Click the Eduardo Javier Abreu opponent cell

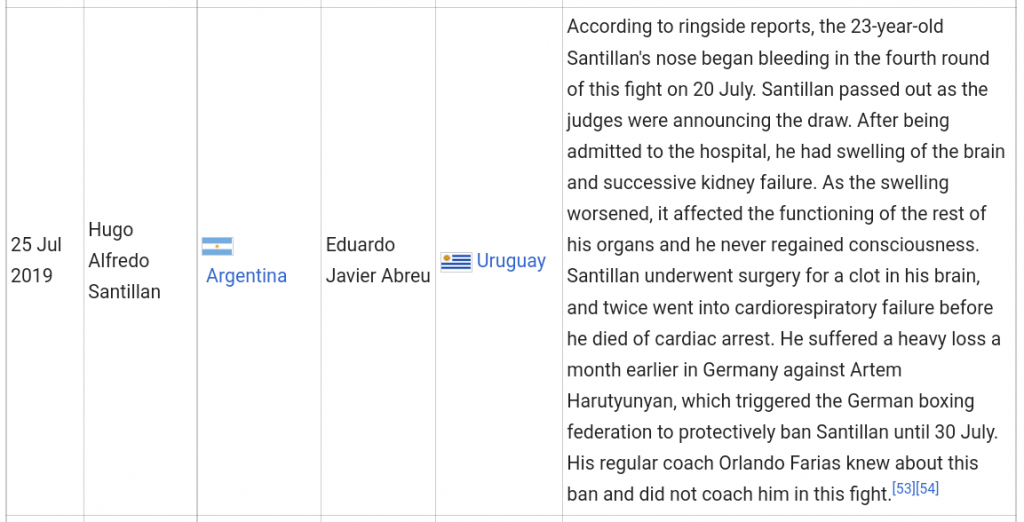378,261
